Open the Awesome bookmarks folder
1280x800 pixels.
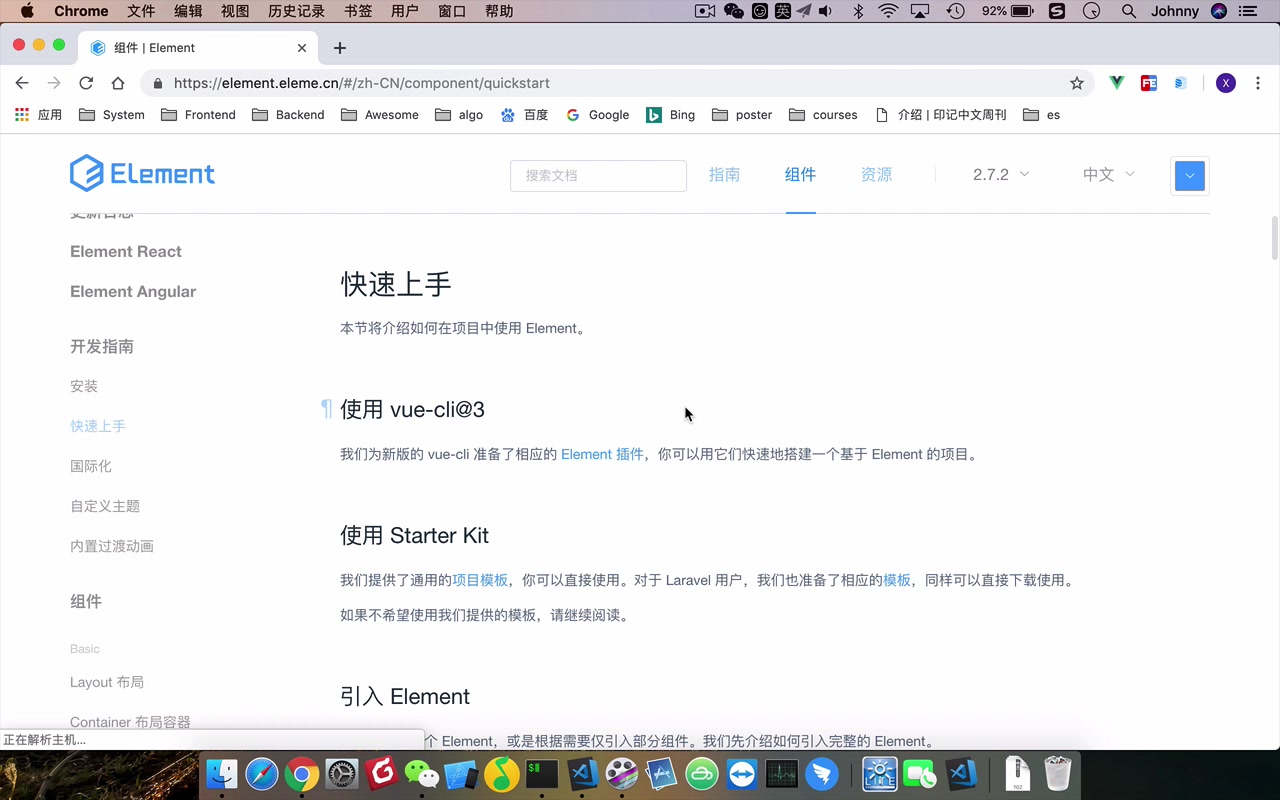click(380, 115)
